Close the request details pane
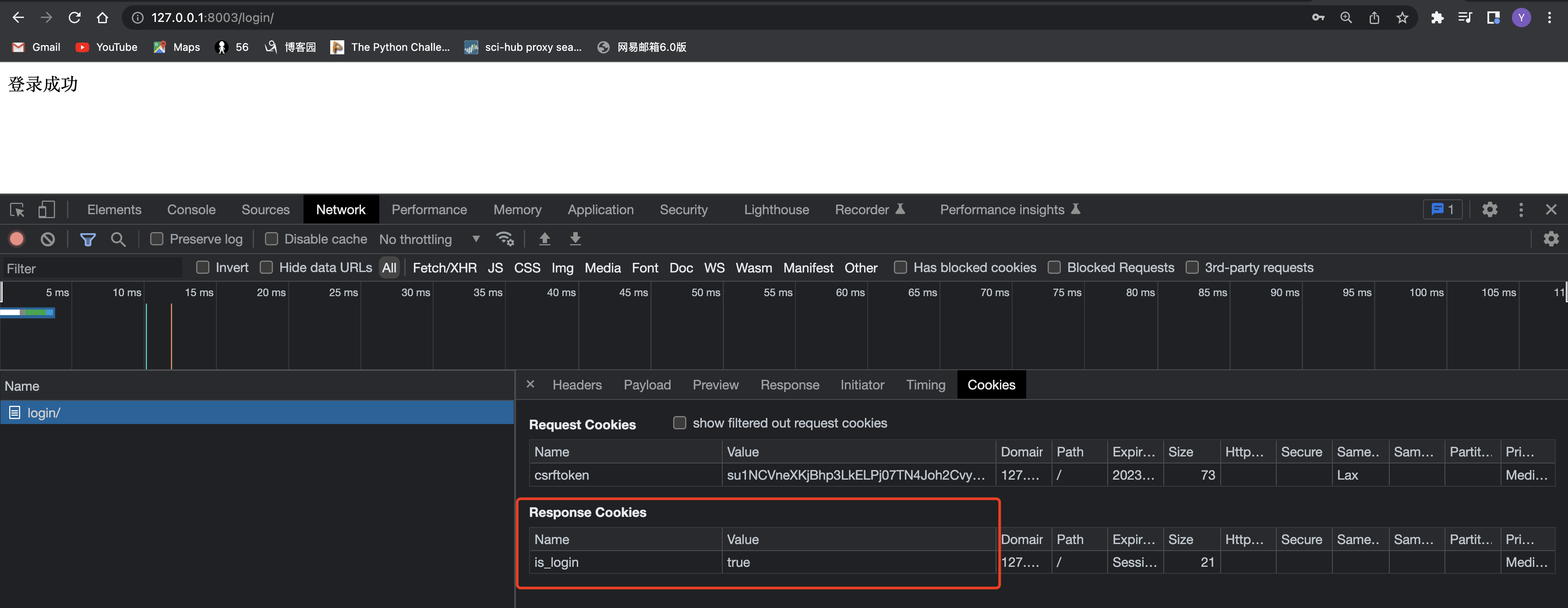The height and width of the screenshot is (608, 1568). click(x=530, y=385)
